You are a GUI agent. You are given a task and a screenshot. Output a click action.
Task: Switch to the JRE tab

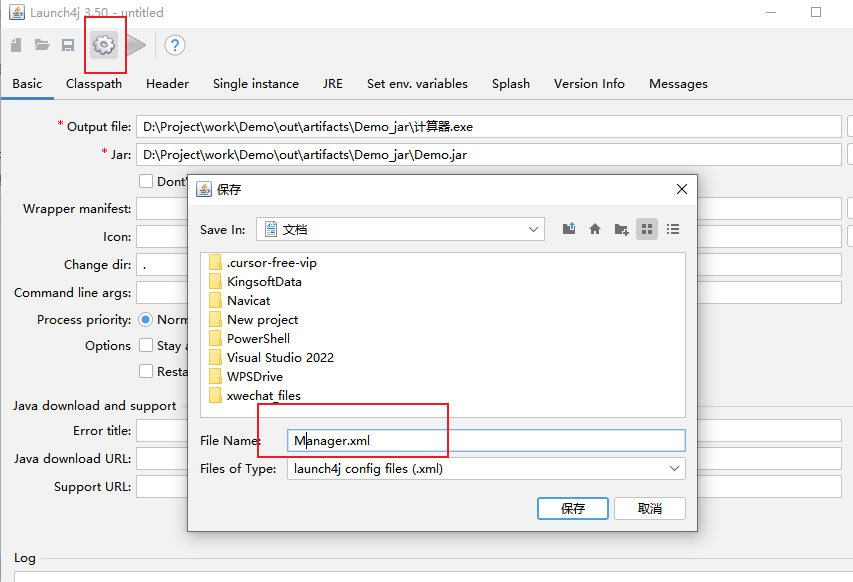(332, 84)
